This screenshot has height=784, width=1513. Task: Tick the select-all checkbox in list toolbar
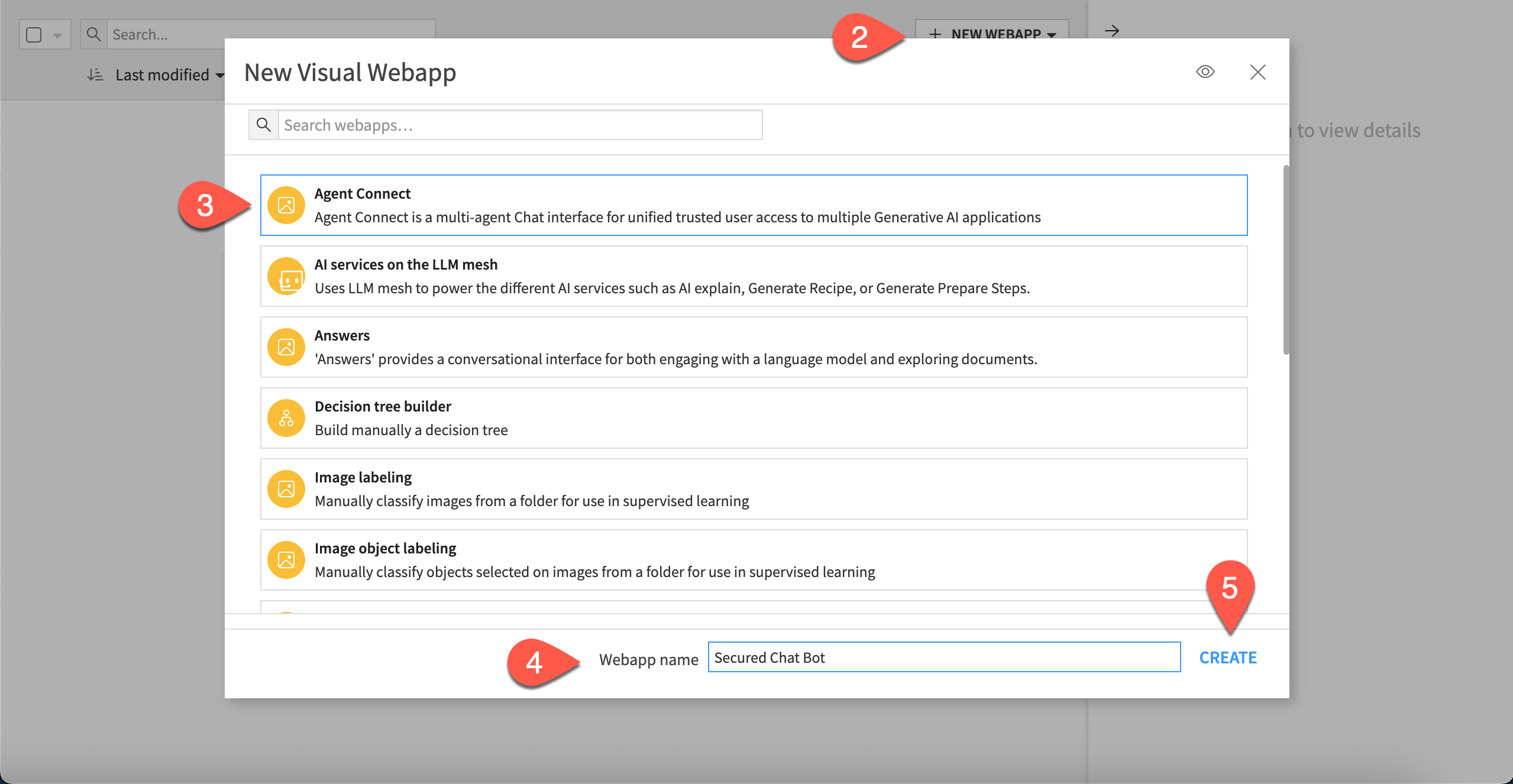pos(34,35)
